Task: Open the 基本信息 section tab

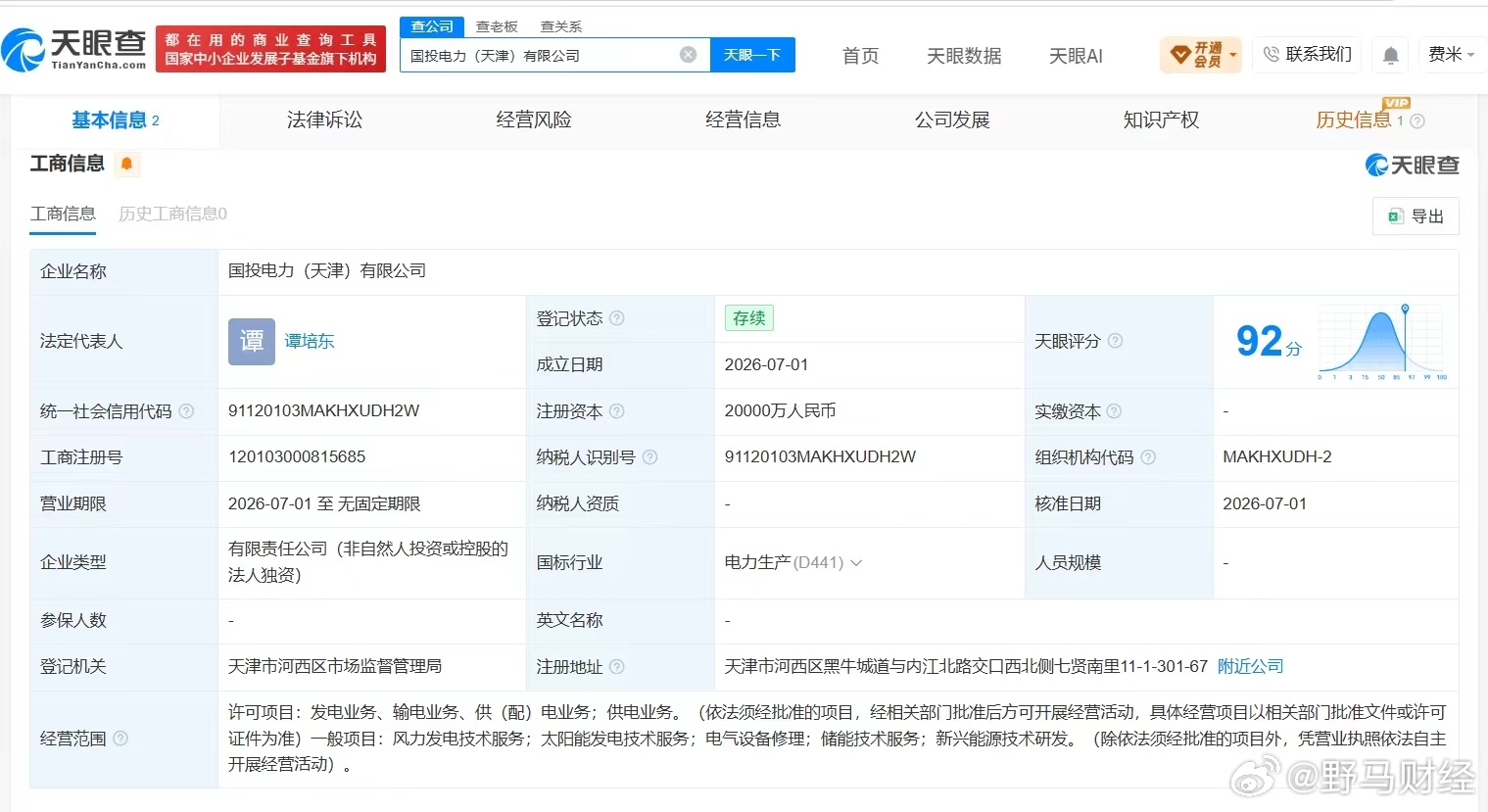Action: pyautogui.click(x=115, y=120)
